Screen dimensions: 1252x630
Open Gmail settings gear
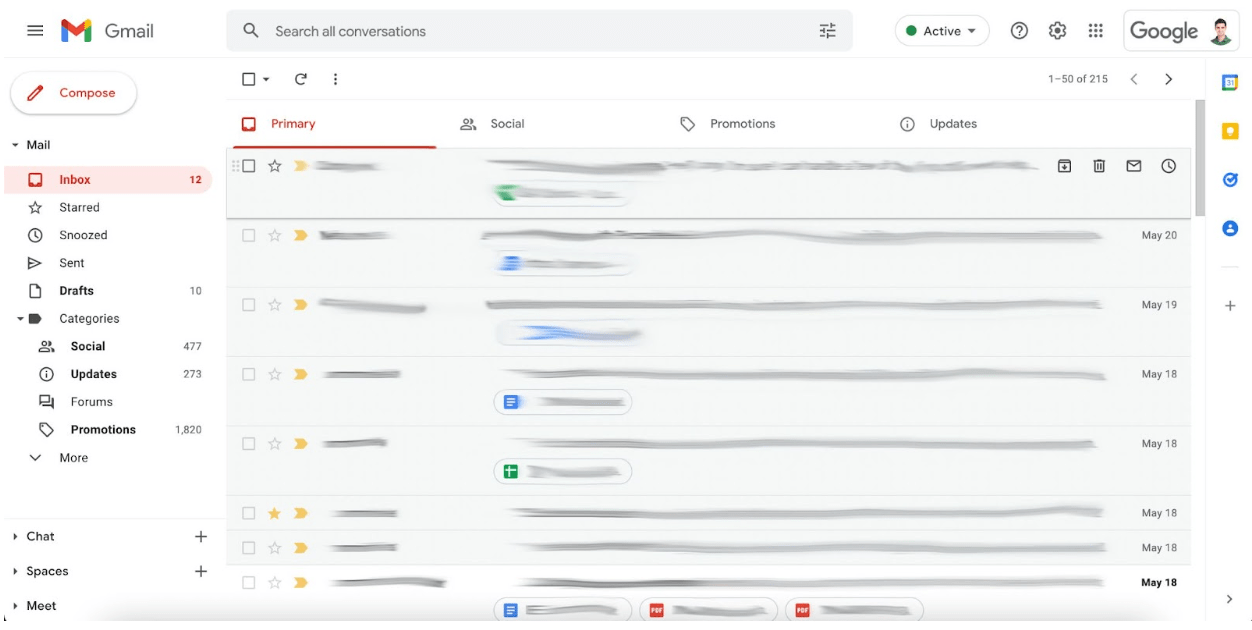tap(1057, 30)
